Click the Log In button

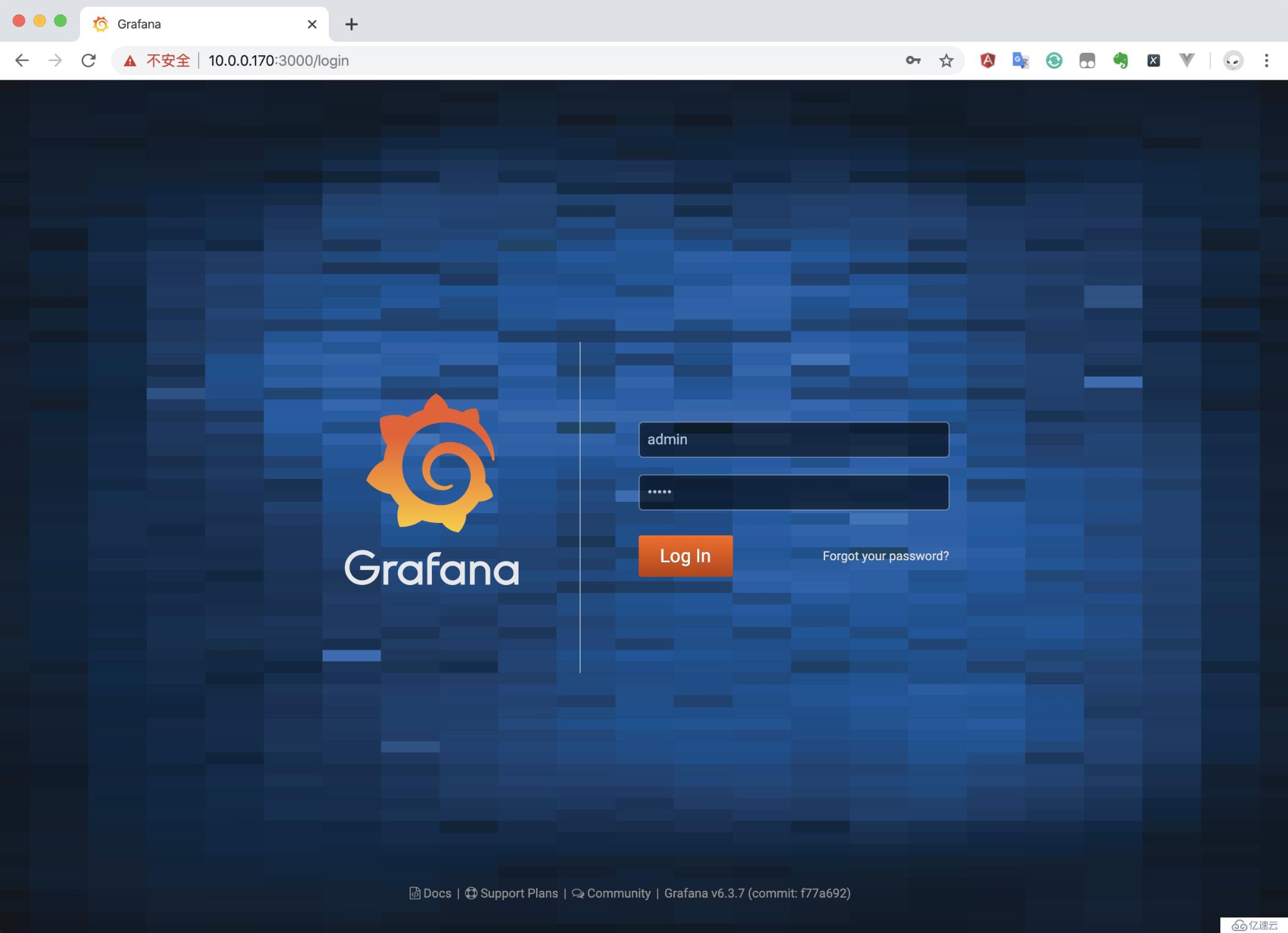click(685, 556)
